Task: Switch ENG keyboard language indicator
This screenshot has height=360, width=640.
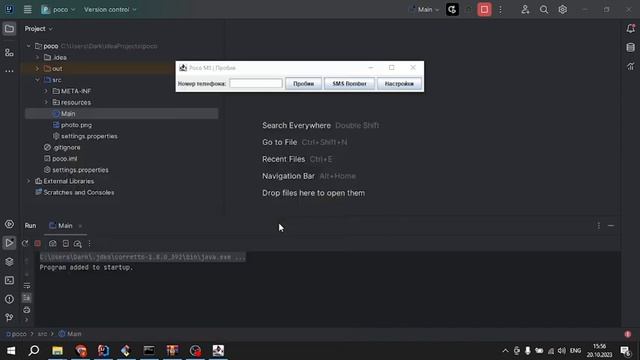Action: pyautogui.click(x=576, y=351)
